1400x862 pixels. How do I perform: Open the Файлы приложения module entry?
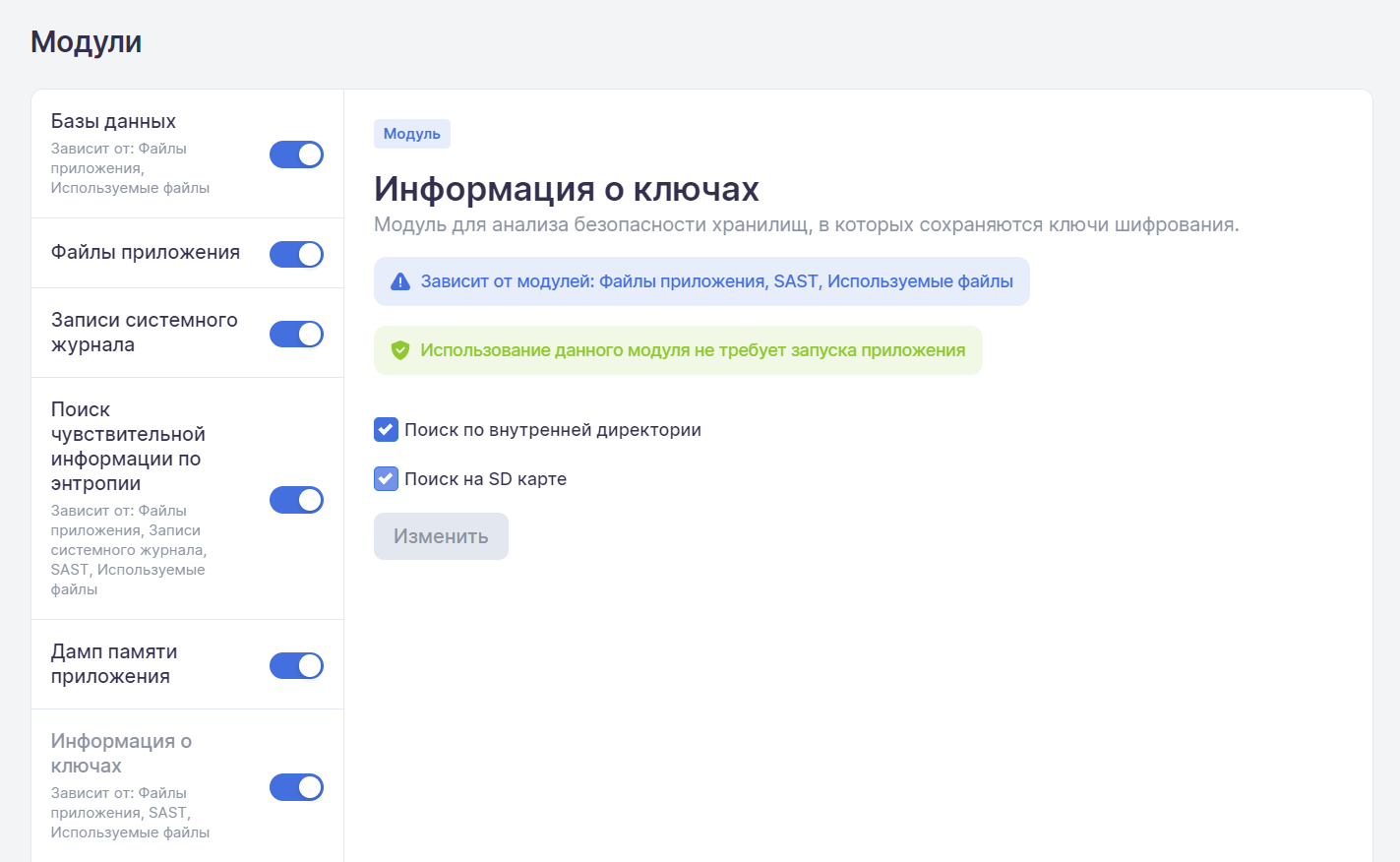146,253
